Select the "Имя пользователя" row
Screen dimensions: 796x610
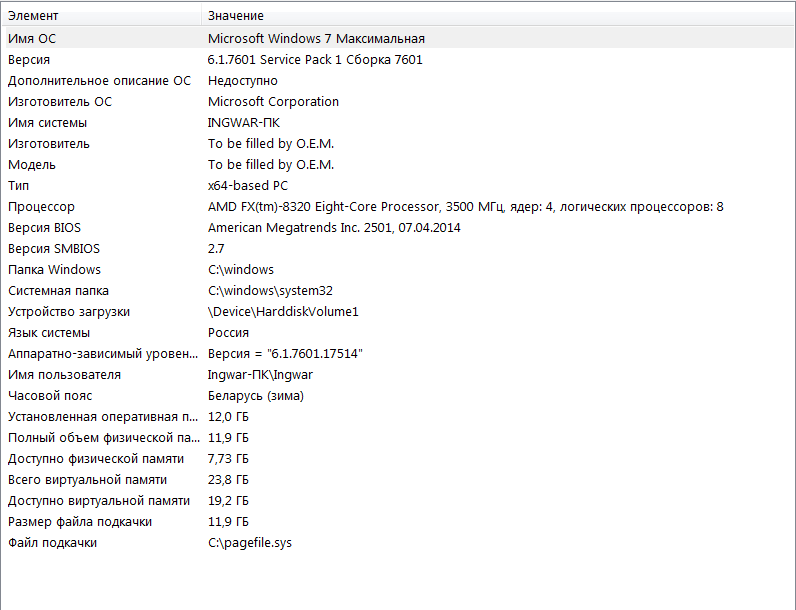pyautogui.click(x=64, y=374)
